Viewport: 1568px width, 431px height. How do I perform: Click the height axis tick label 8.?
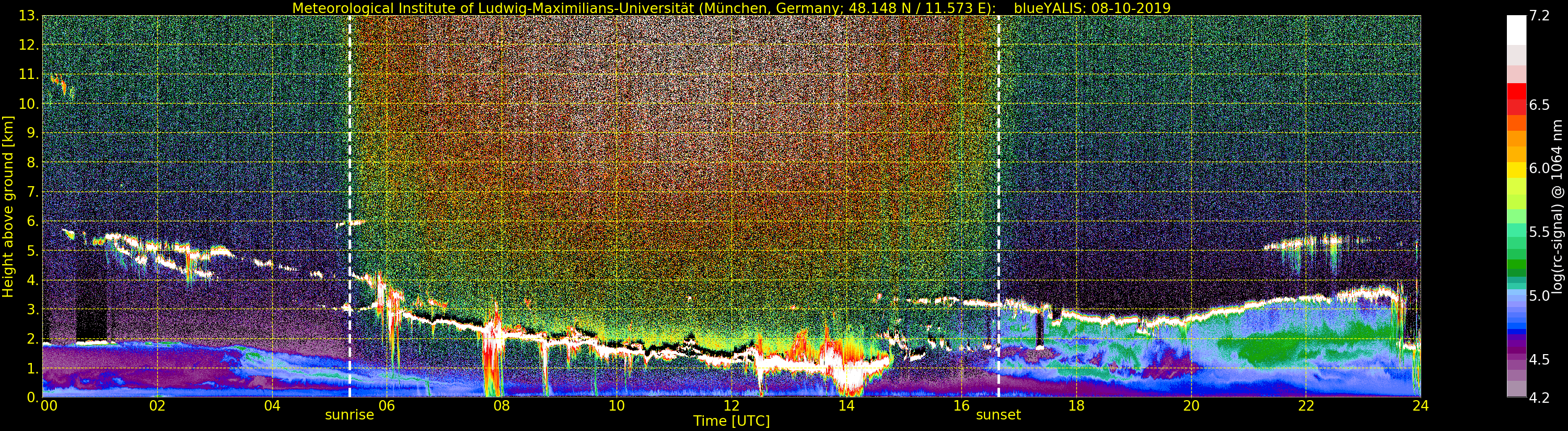pos(33,163)
